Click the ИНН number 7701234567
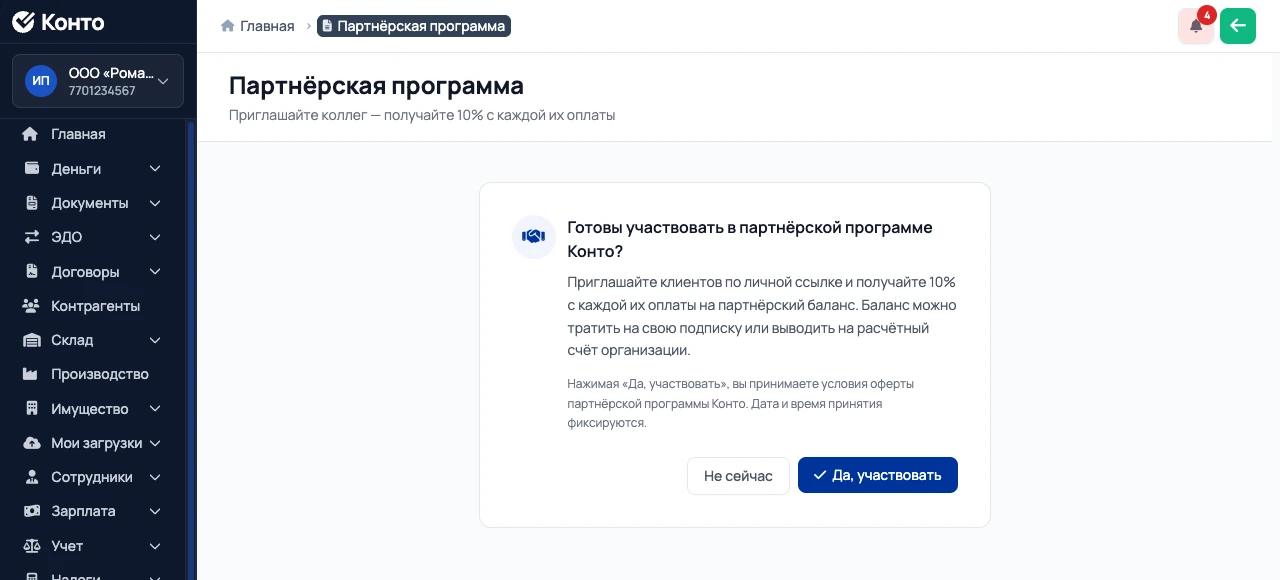 (x=102, y=91)
